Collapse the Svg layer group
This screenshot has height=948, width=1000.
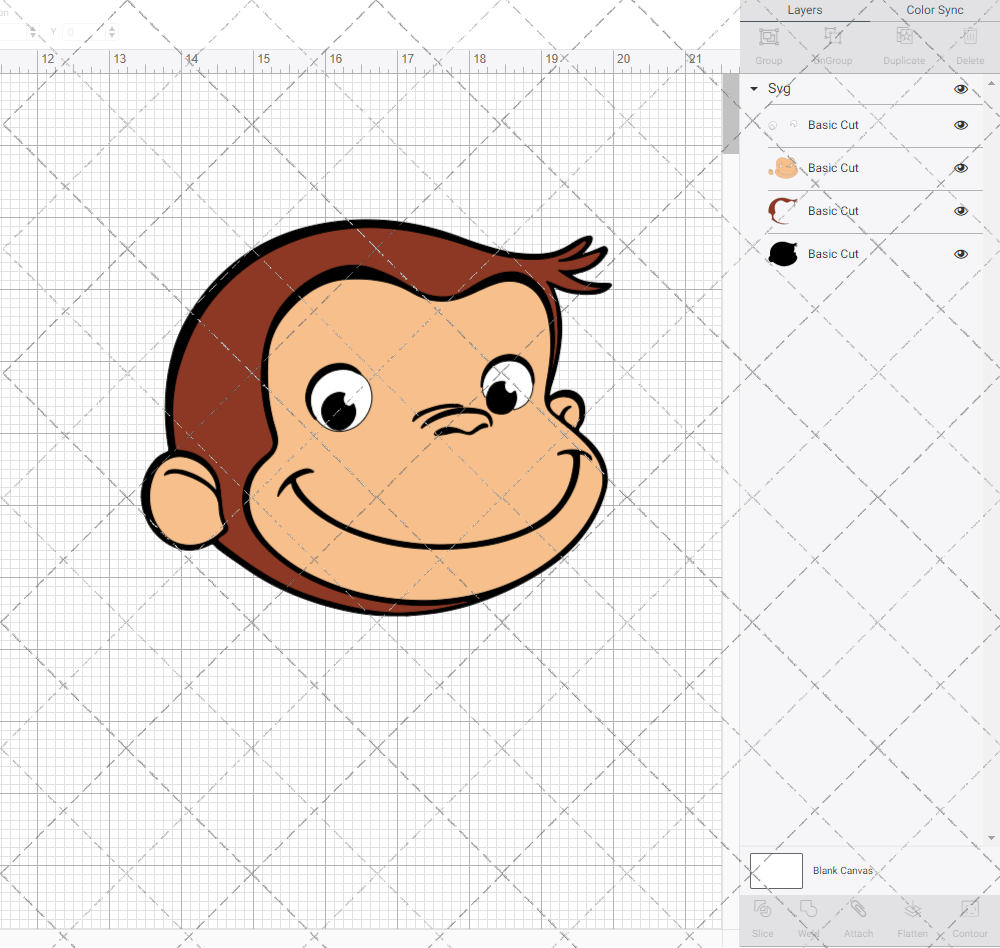[x=754, y=89]
